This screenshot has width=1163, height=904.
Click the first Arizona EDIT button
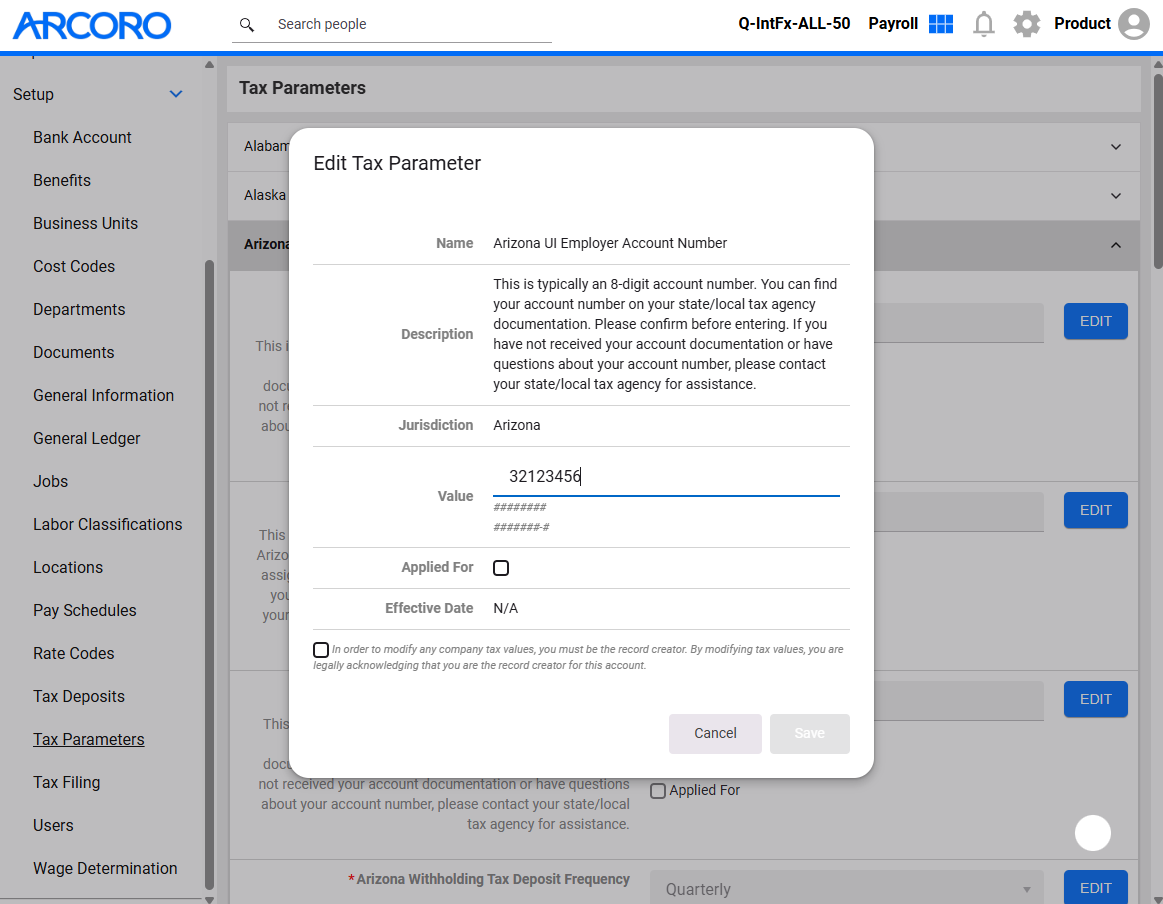[x=1096, y=321]
